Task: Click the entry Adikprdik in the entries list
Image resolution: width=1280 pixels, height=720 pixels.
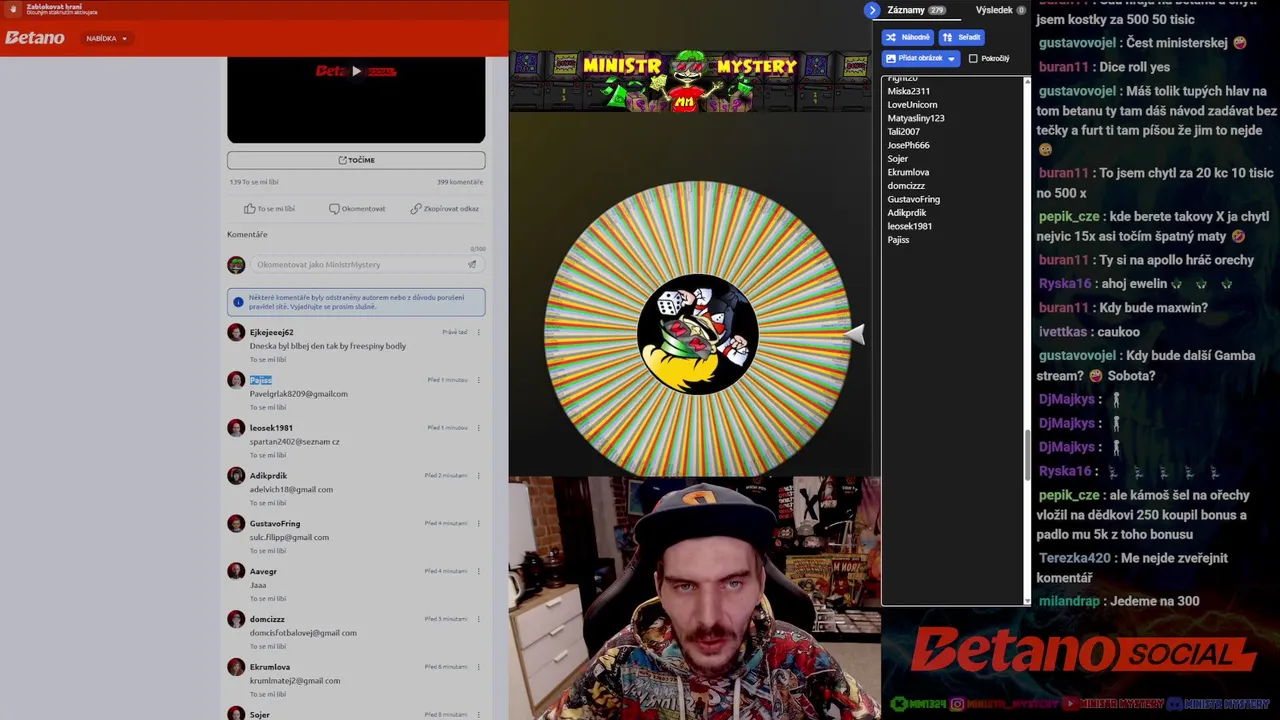Action: pyautogui.click(x=907, y=213)
